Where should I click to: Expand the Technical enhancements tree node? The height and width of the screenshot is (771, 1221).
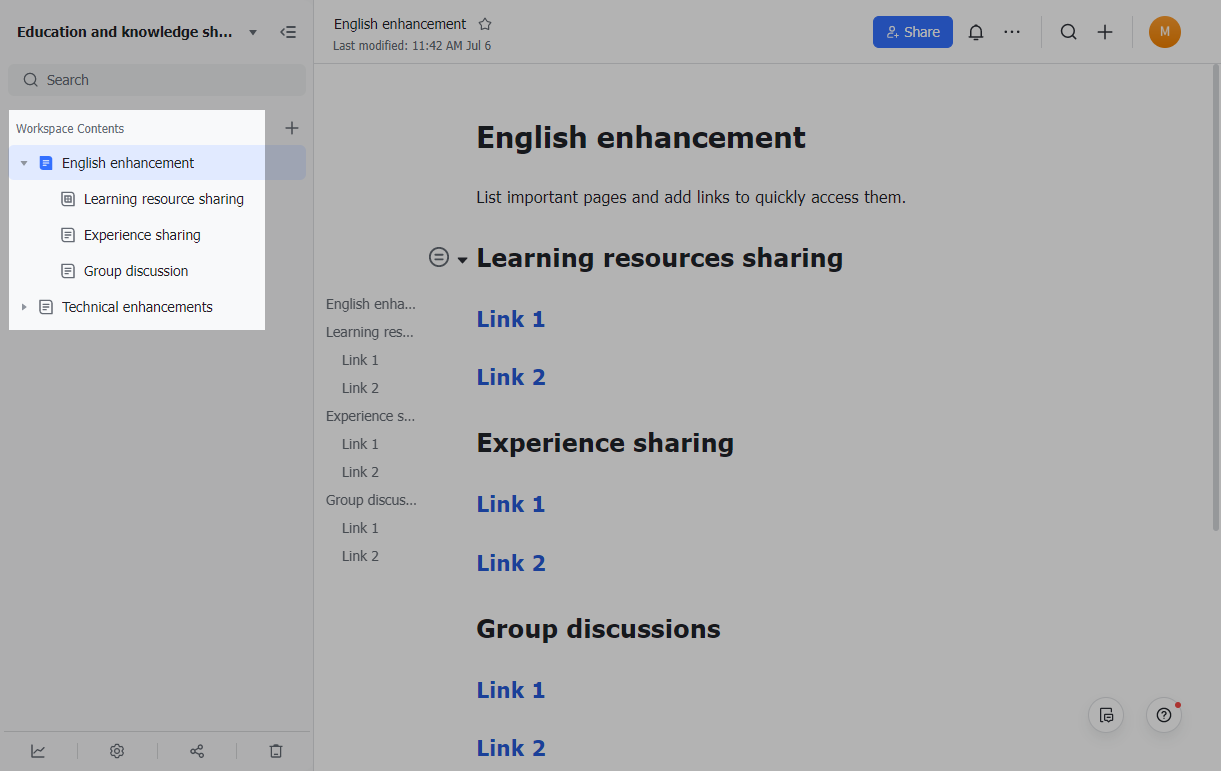[x=24, y=307]
